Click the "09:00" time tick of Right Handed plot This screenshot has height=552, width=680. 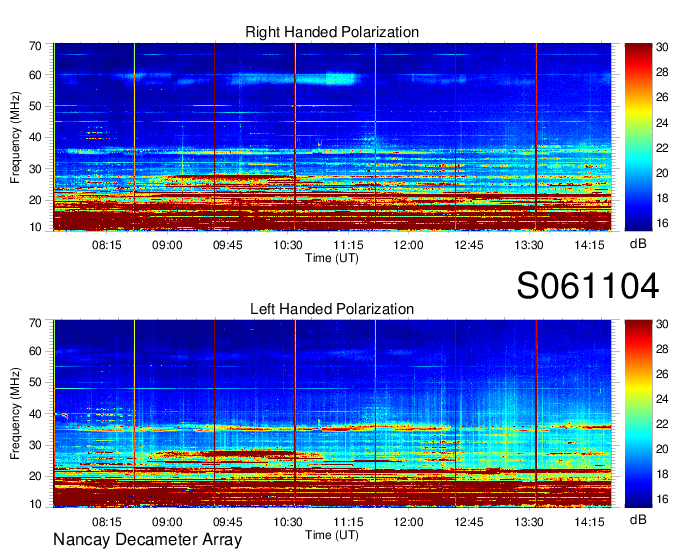point(167,245)
